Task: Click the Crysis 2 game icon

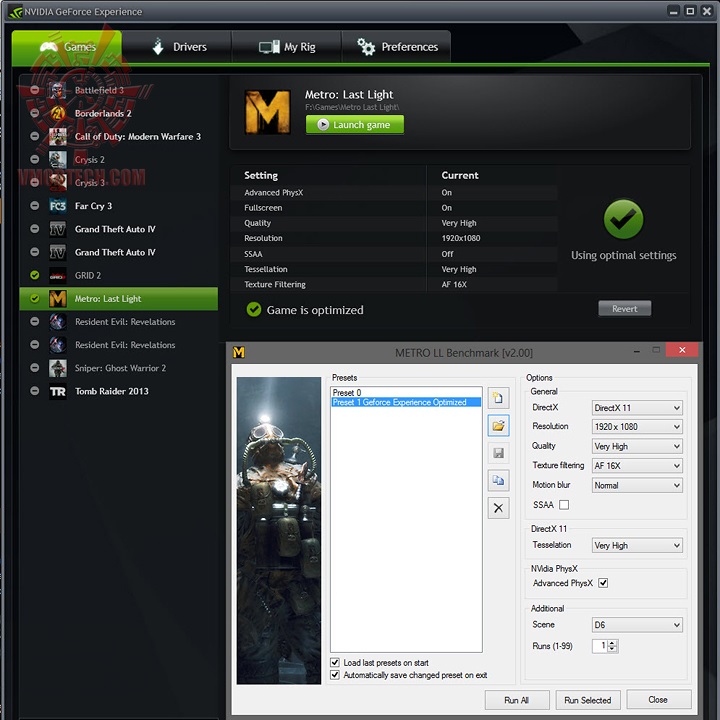Action: point(57,159)
